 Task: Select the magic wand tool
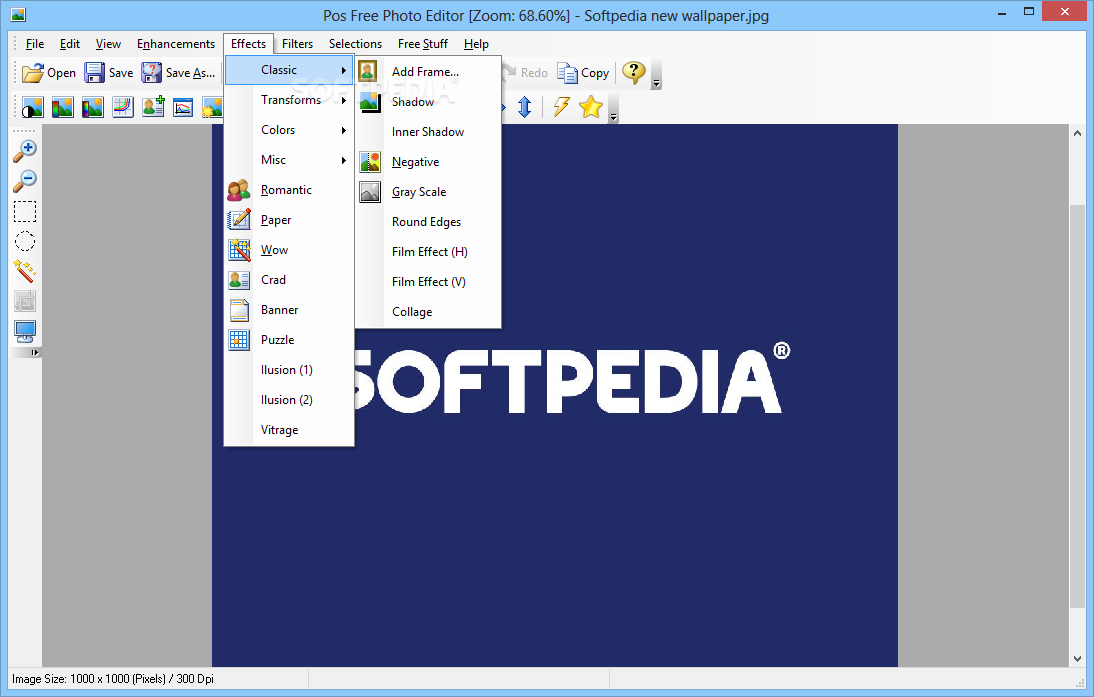[25, 271]
